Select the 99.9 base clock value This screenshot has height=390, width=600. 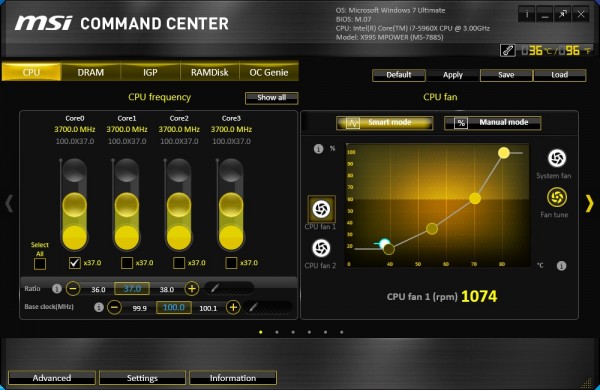139,308
